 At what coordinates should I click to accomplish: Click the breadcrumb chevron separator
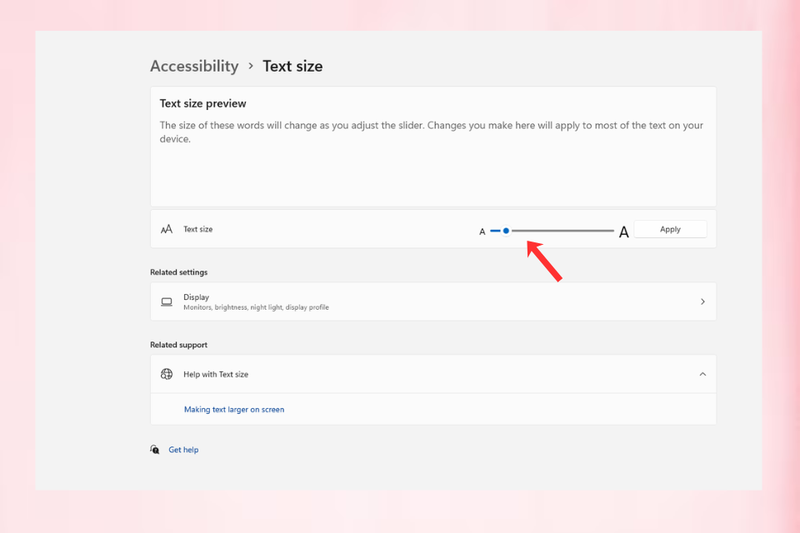click(251, 66)
